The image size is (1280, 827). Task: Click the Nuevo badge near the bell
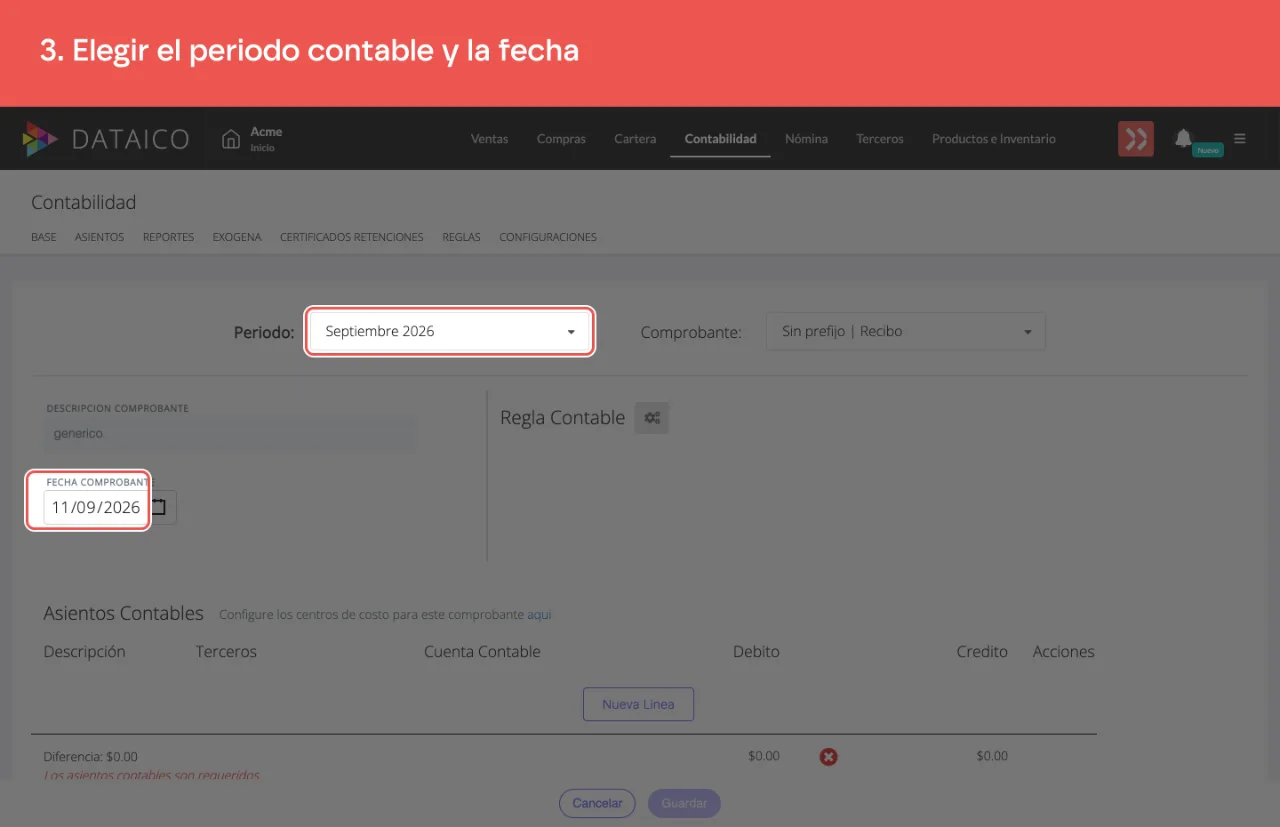(x=1208, y=150)
